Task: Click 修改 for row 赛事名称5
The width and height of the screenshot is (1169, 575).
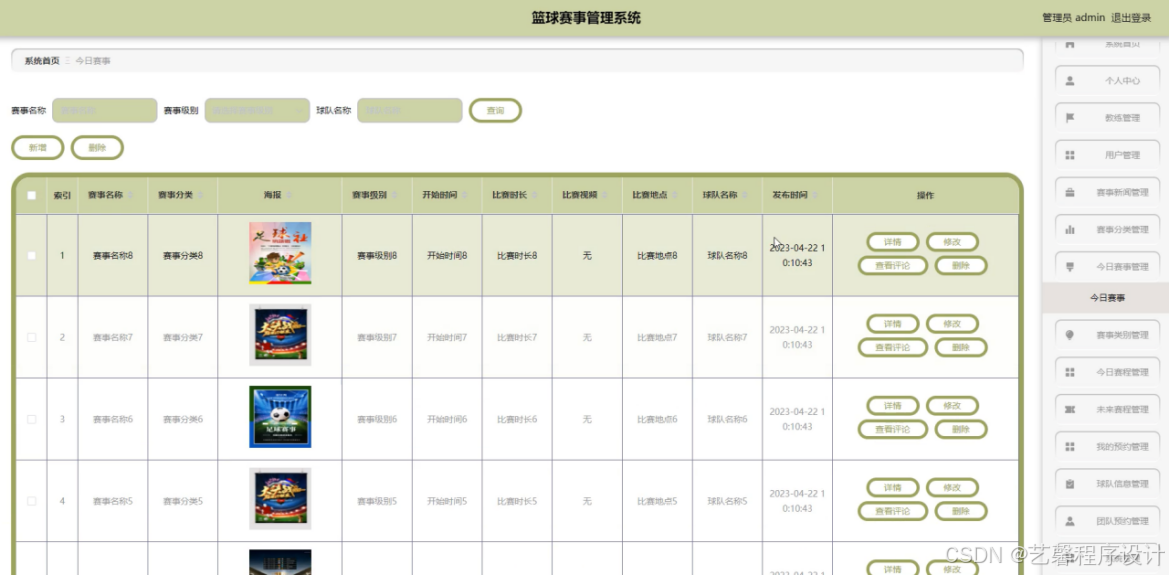Action: 952,488
